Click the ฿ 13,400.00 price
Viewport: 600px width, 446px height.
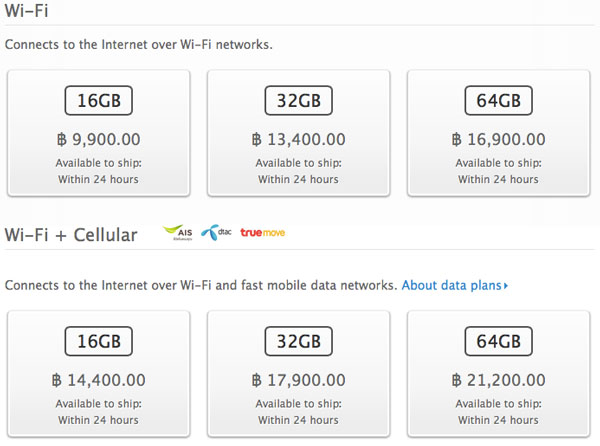coord(299,140)
